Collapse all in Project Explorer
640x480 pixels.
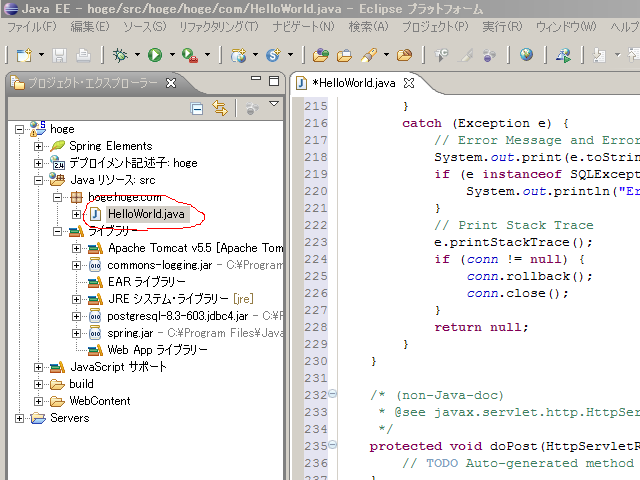pyautogui.click(x=197, y=108)
